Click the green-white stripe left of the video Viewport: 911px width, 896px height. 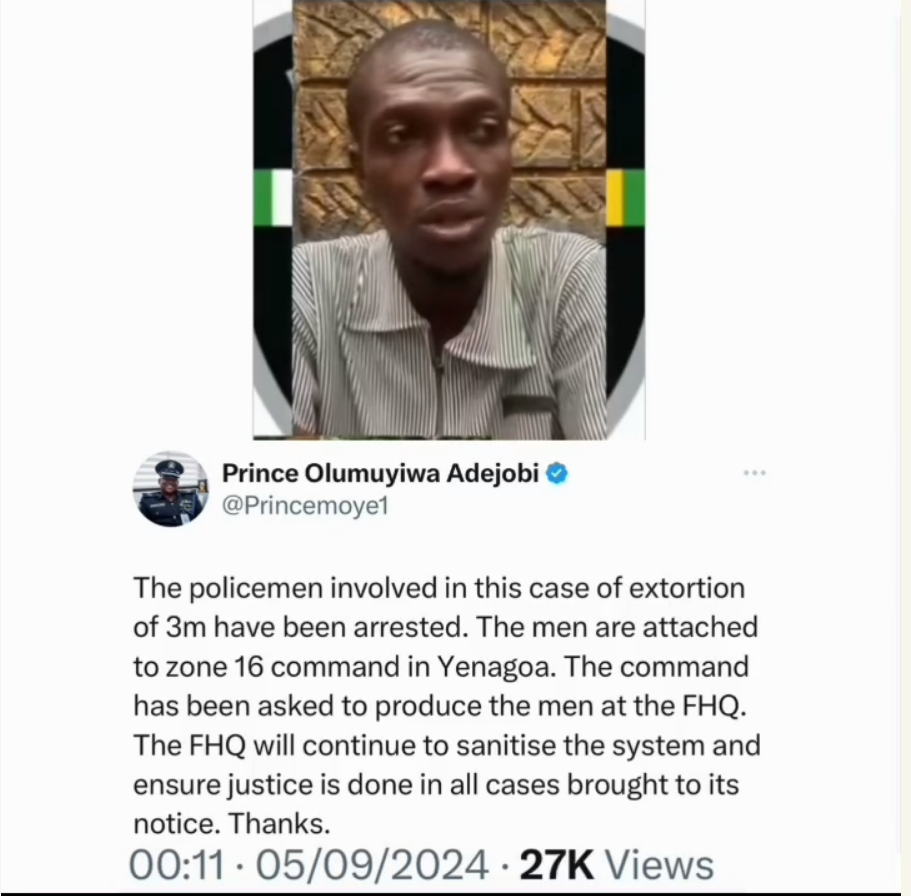point(273,198)
